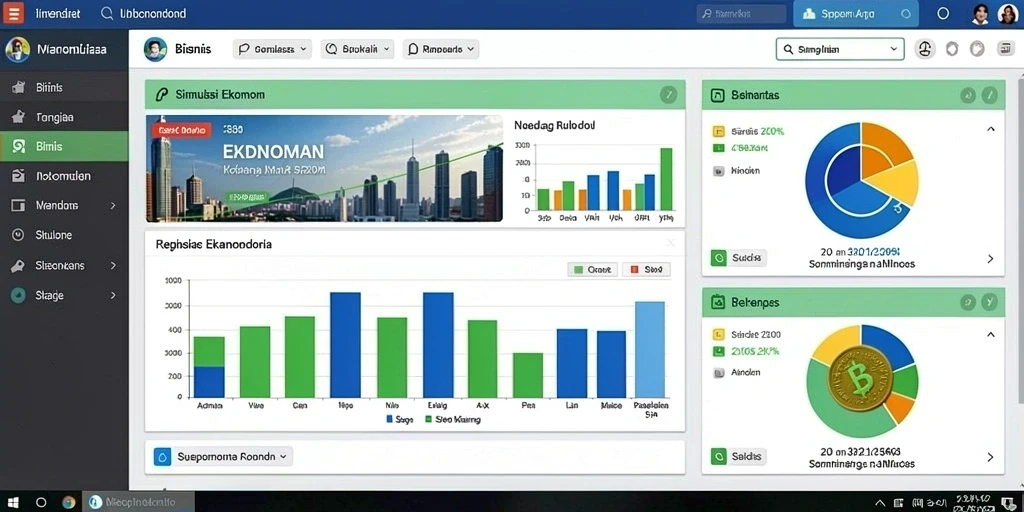Open the Gomlass dropdown
The height and width of the screenshot is (512, 1024).
point(272,49)
